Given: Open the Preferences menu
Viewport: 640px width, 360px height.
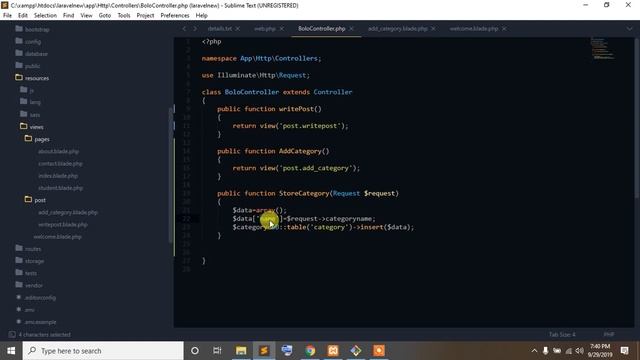Looking at the screenshot, I should 175,16.
